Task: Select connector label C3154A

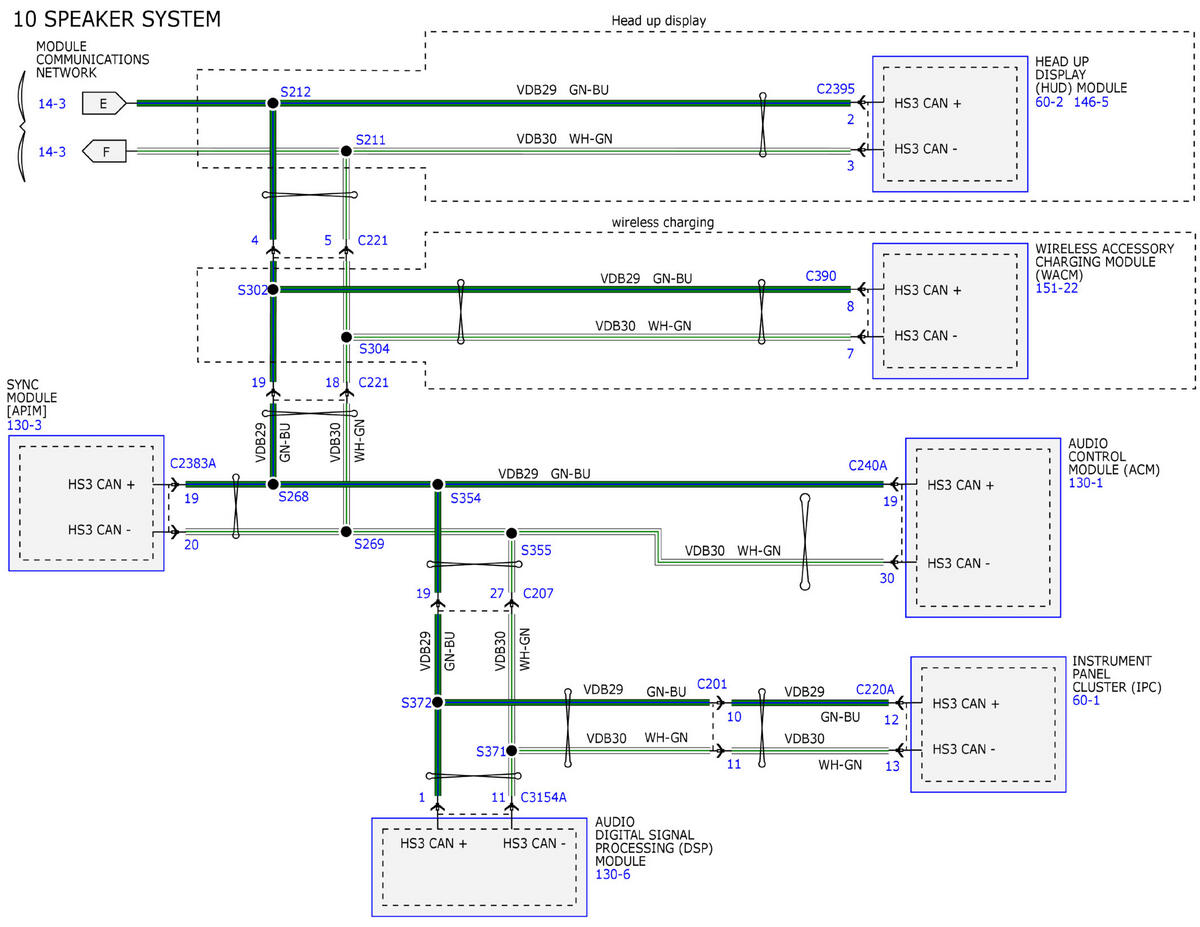Action: point(543,797)
